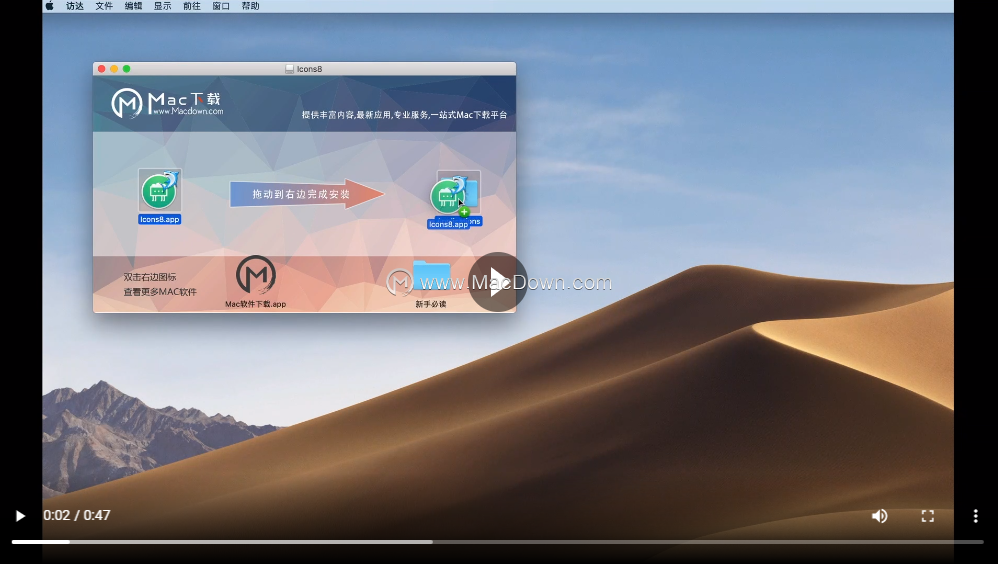Open the 显示 menu
The width and height of the screenshot is (998, 565).
(x=162, y=6)
